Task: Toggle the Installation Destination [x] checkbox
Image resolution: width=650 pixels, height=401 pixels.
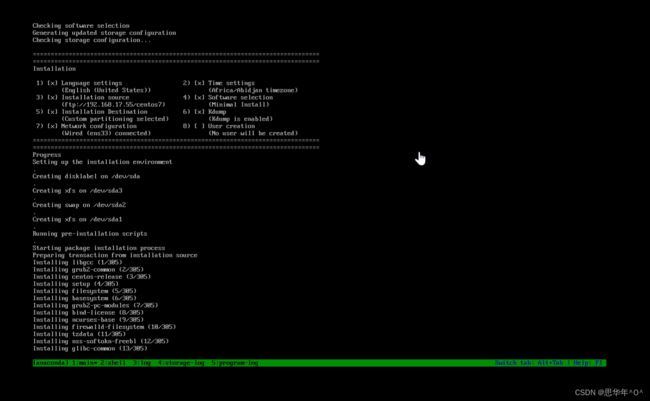Action: 52,112
